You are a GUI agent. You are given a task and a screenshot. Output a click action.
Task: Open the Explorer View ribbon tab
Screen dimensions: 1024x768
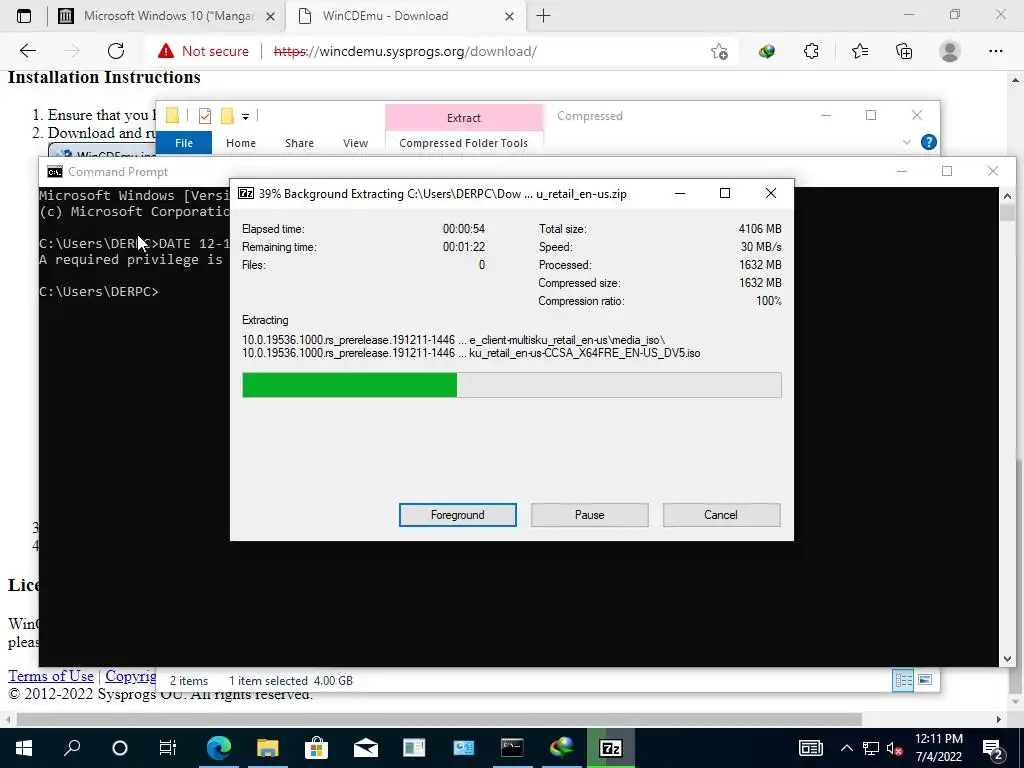point(355,142)
